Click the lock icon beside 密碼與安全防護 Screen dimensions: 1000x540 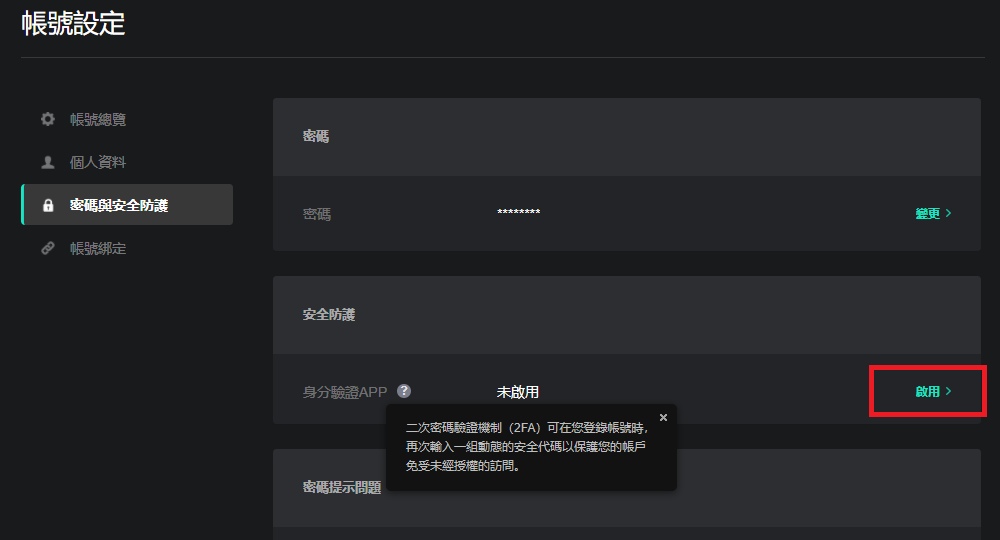point(47,206)
